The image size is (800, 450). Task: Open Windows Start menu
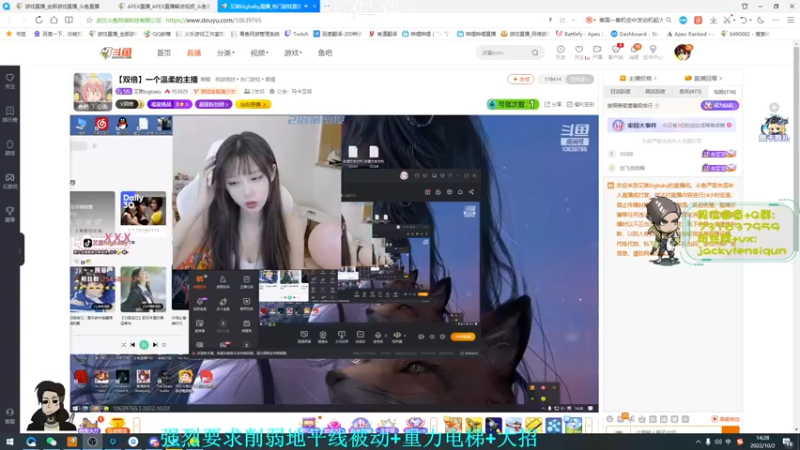tap(10, 442)
